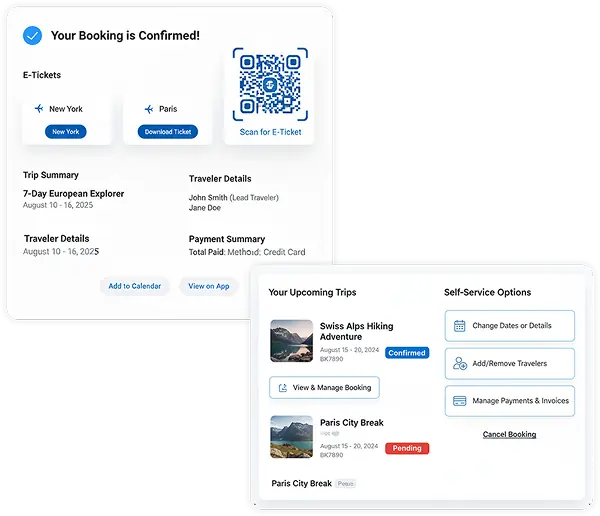The width and height of the screenshot is (600, 516).
Task: Open the Swiss Alps Hiking Adventure thumbnail
Action: point(292,341)
